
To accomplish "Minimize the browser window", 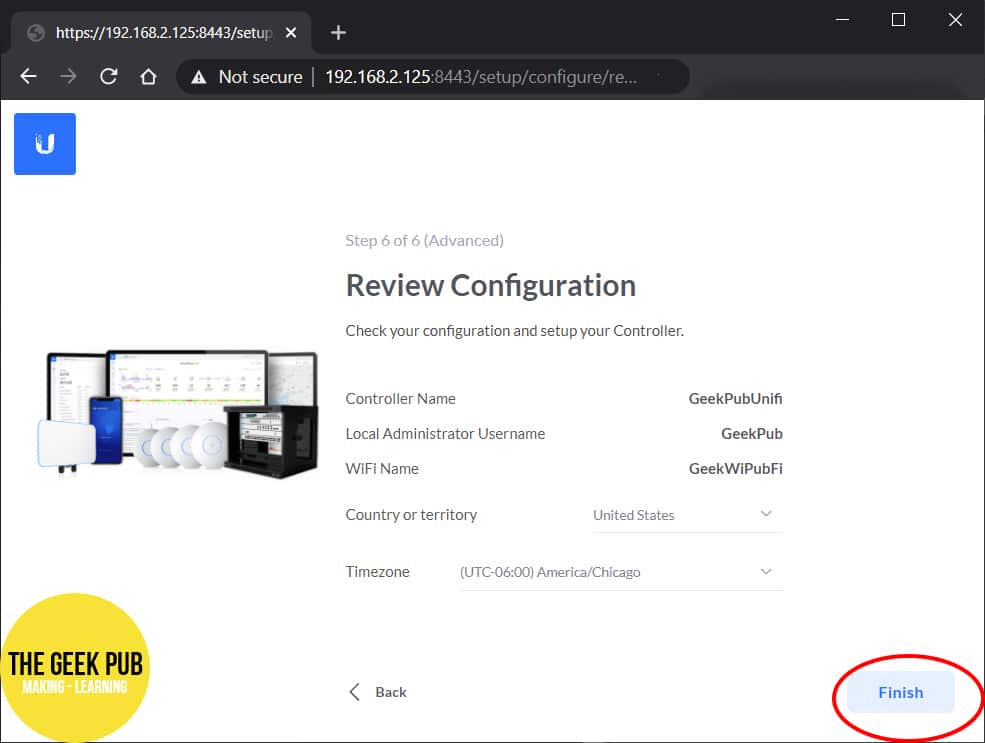I will [842, 20].
